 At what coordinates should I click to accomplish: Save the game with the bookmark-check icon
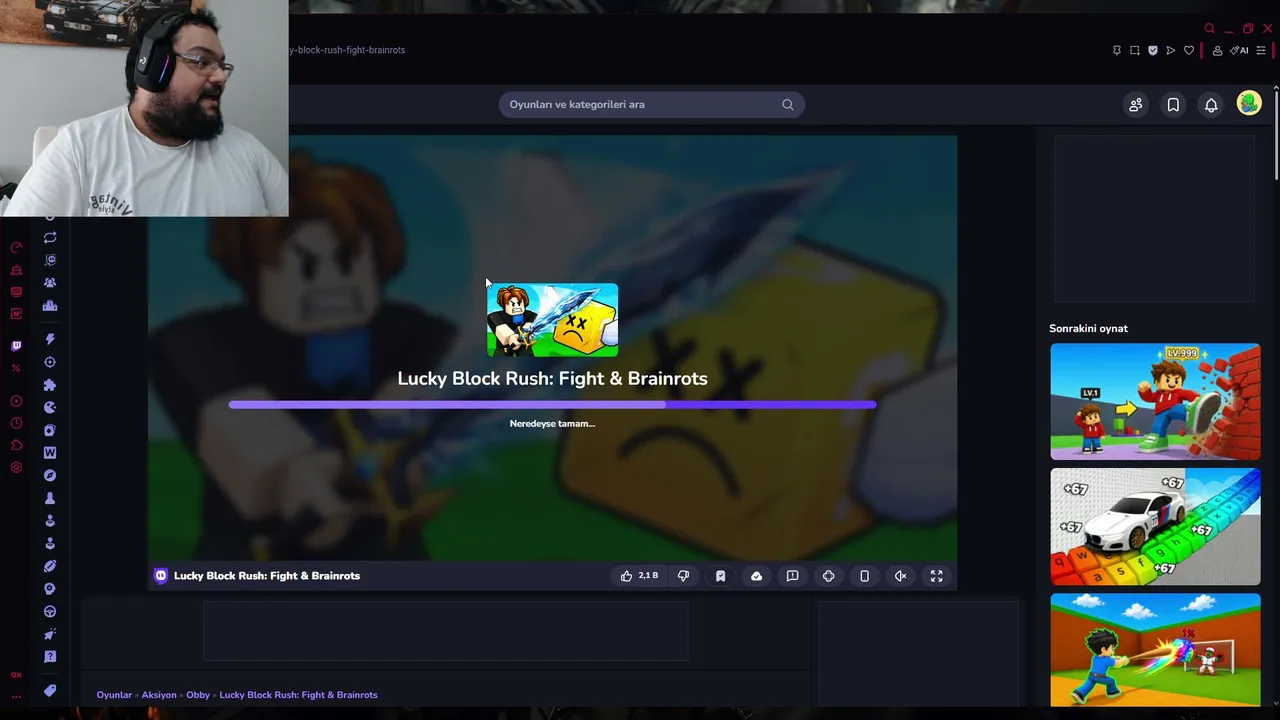click(720, 576)
